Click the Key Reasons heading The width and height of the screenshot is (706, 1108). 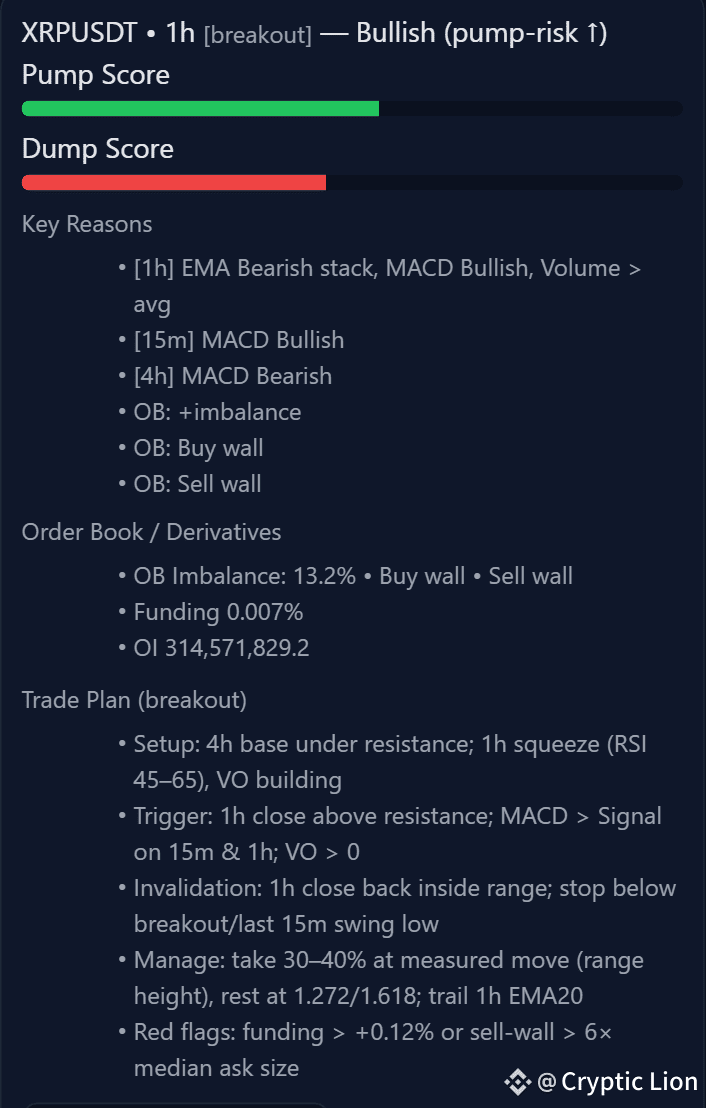tap(87, 225)
